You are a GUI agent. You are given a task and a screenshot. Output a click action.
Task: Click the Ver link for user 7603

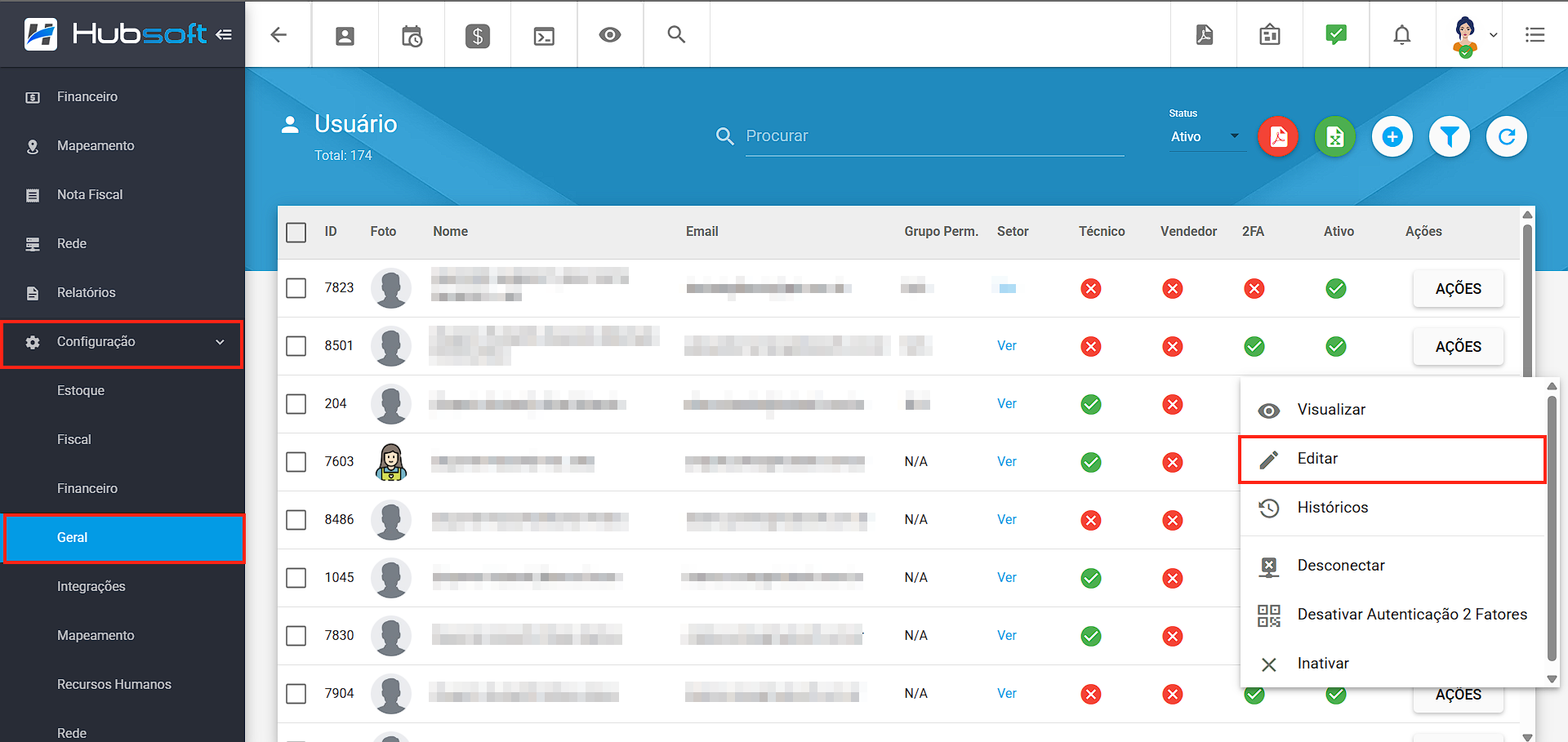pos(1007,462)
